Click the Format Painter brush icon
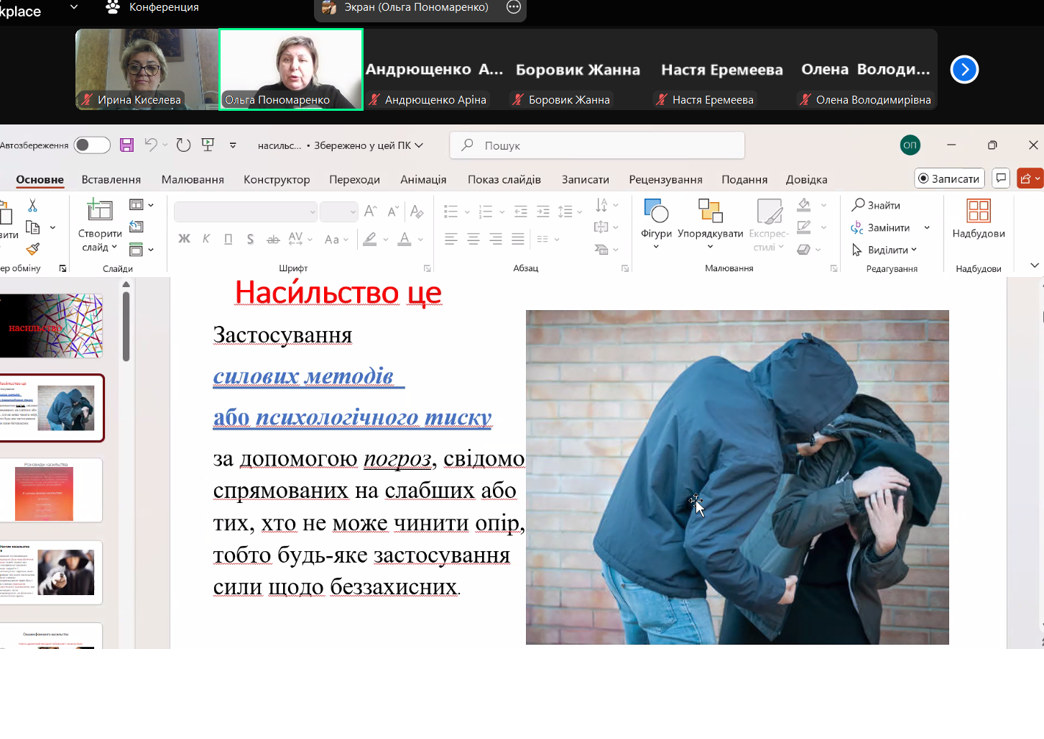 pos(33,250)
